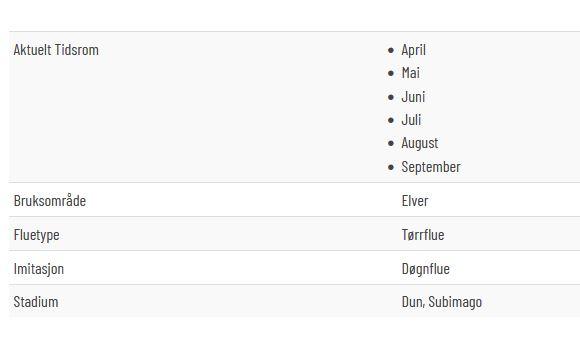
Task: Click the Juli list entry
Action: (411, 120)
